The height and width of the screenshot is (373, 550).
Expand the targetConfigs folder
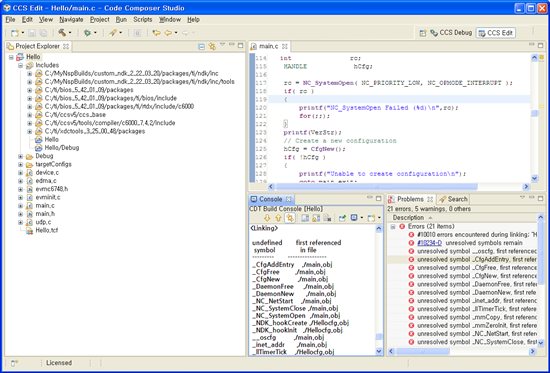20,164
